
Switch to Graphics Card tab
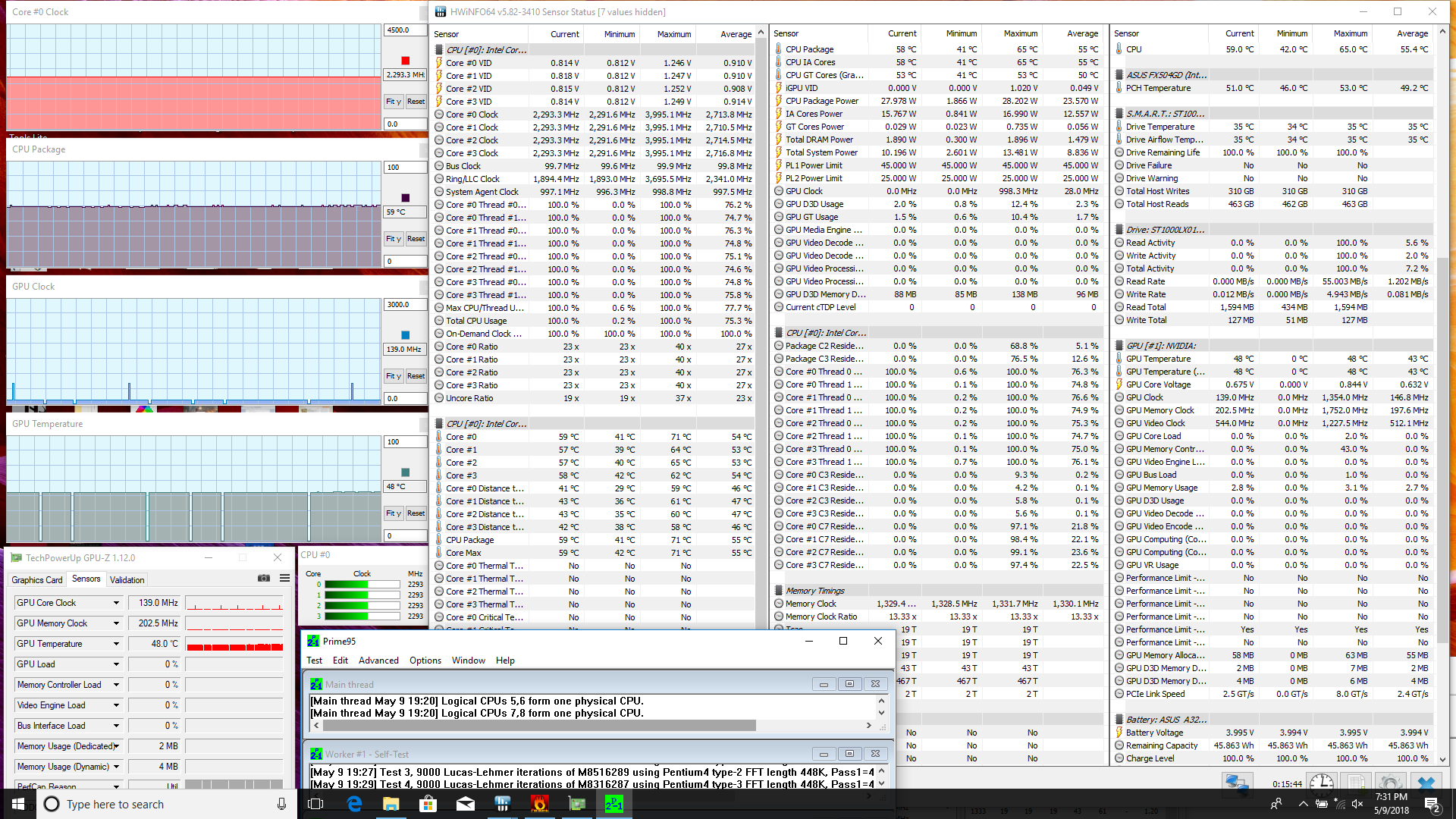coord(37,579)
